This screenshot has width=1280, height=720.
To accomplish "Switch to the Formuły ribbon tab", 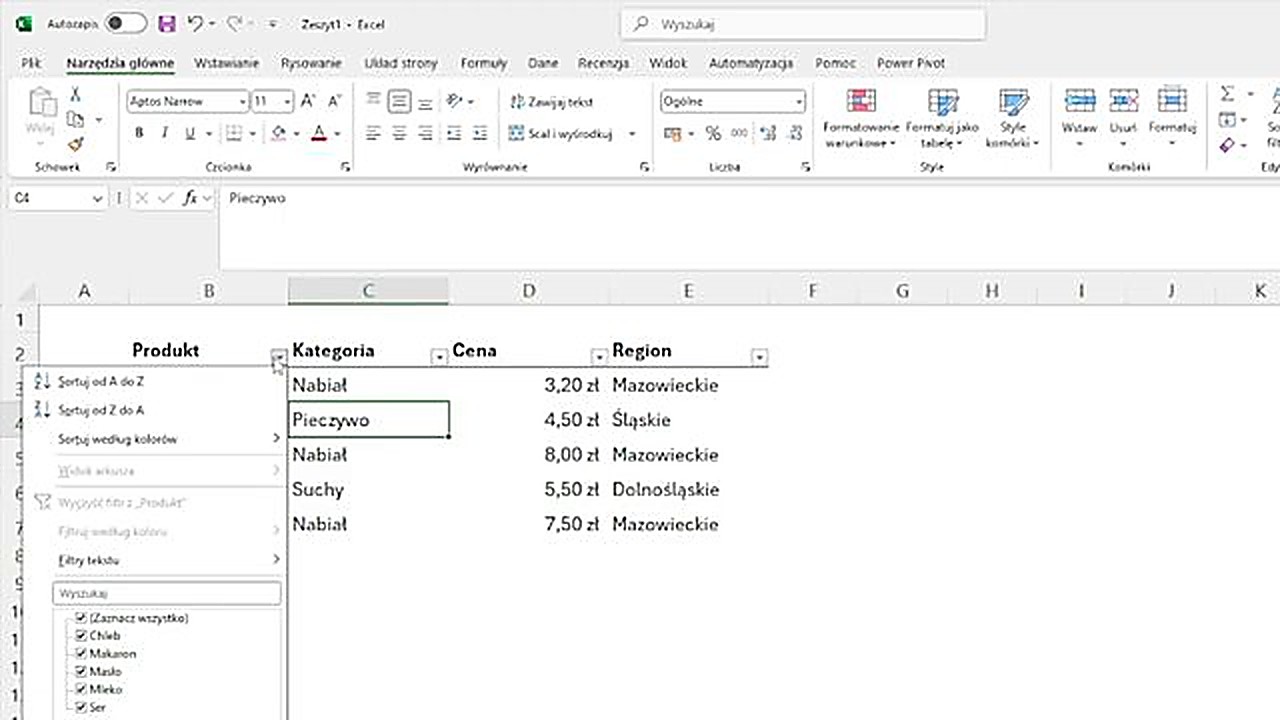I will (x=484, y=63).
